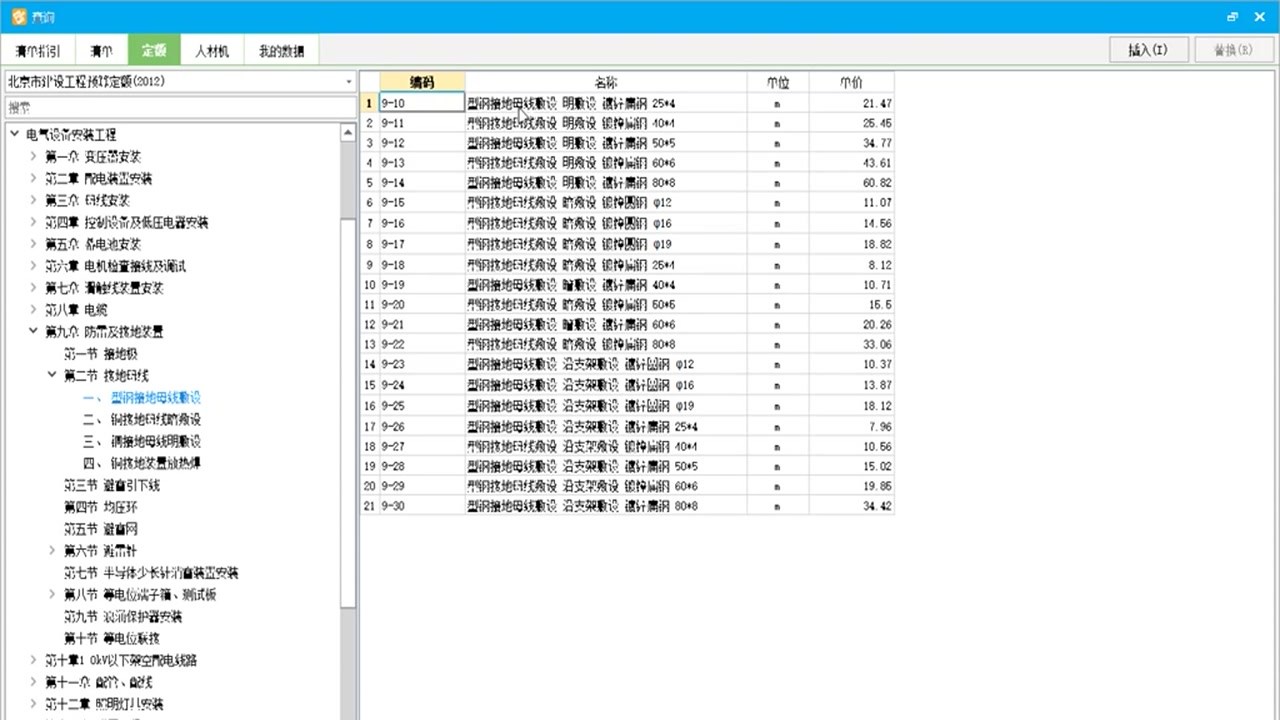The height and width of the screenshot is (720, 1280).
Task: Expand the 第三章 母线安装 node arrow
Action: click(x=33, y=200)
